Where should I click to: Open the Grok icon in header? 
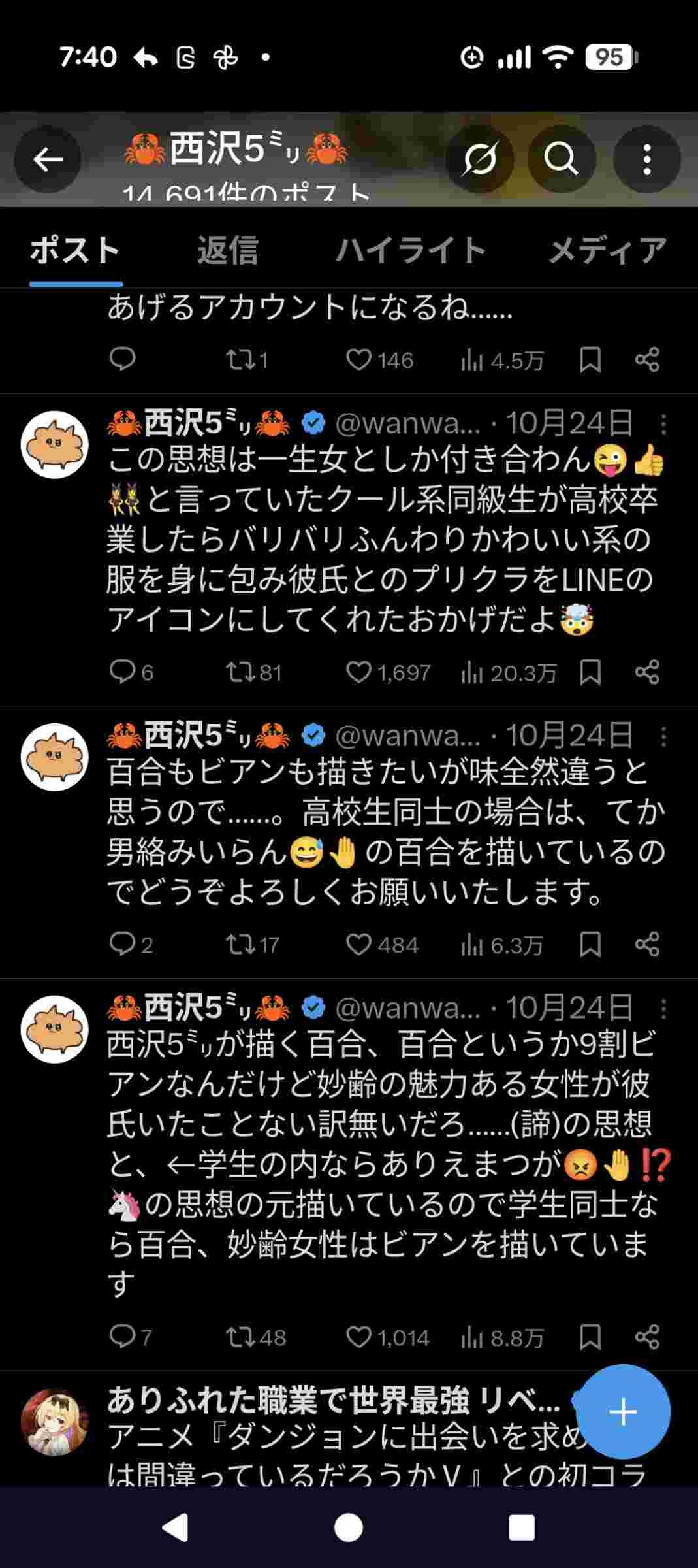click(479, 159)
